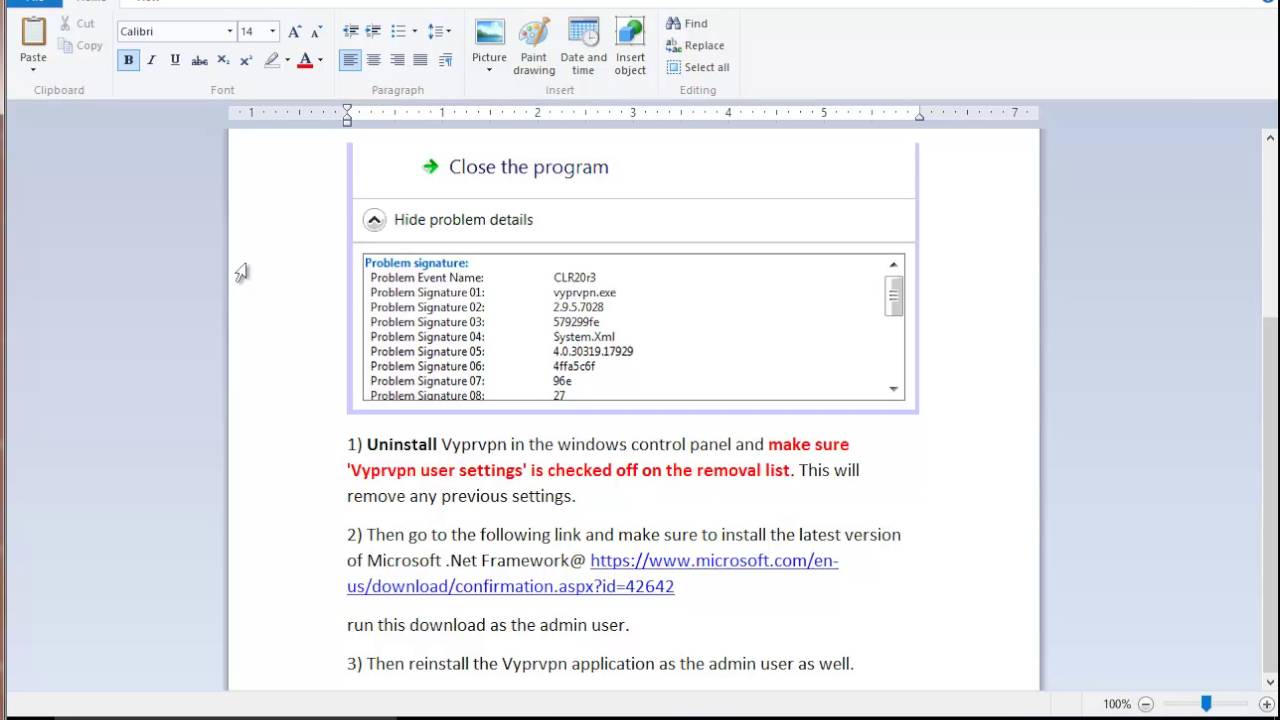This screenshot has height=720, width=1280.
Task: Toggle bold formatting
Action: [128, 60]
